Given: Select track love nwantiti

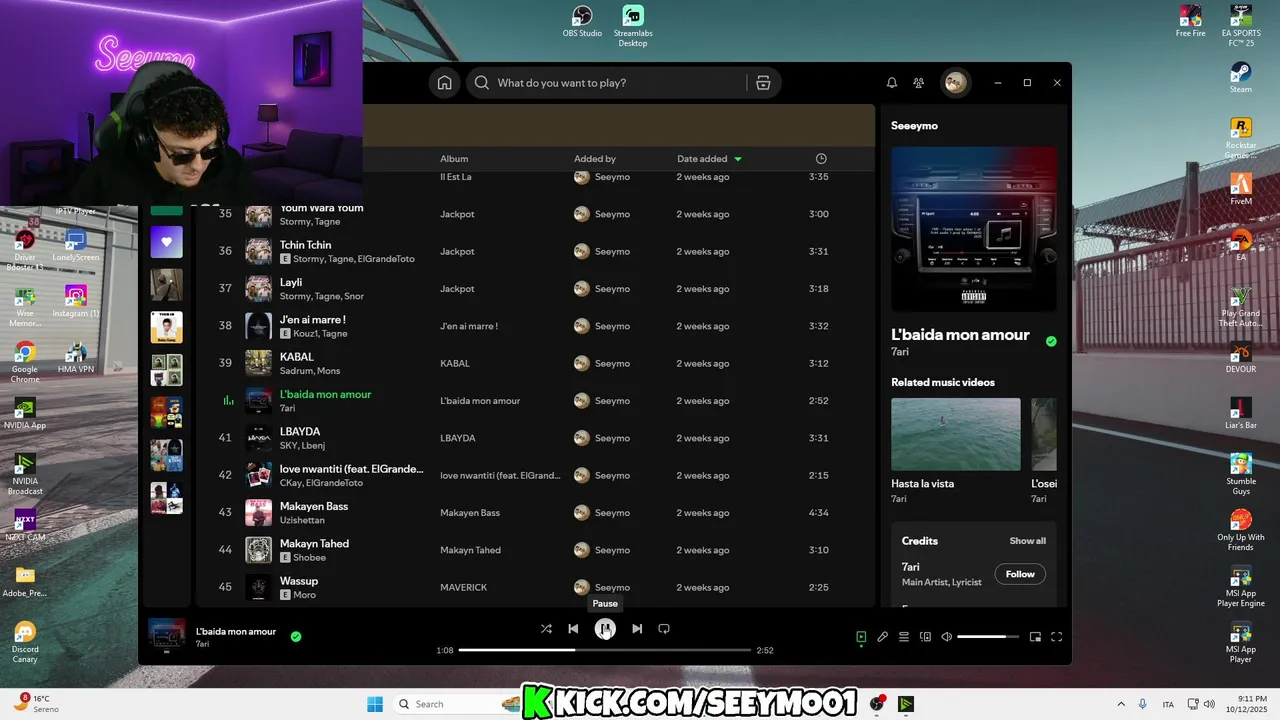Looking at the screenshot, I should click(535, 475).
